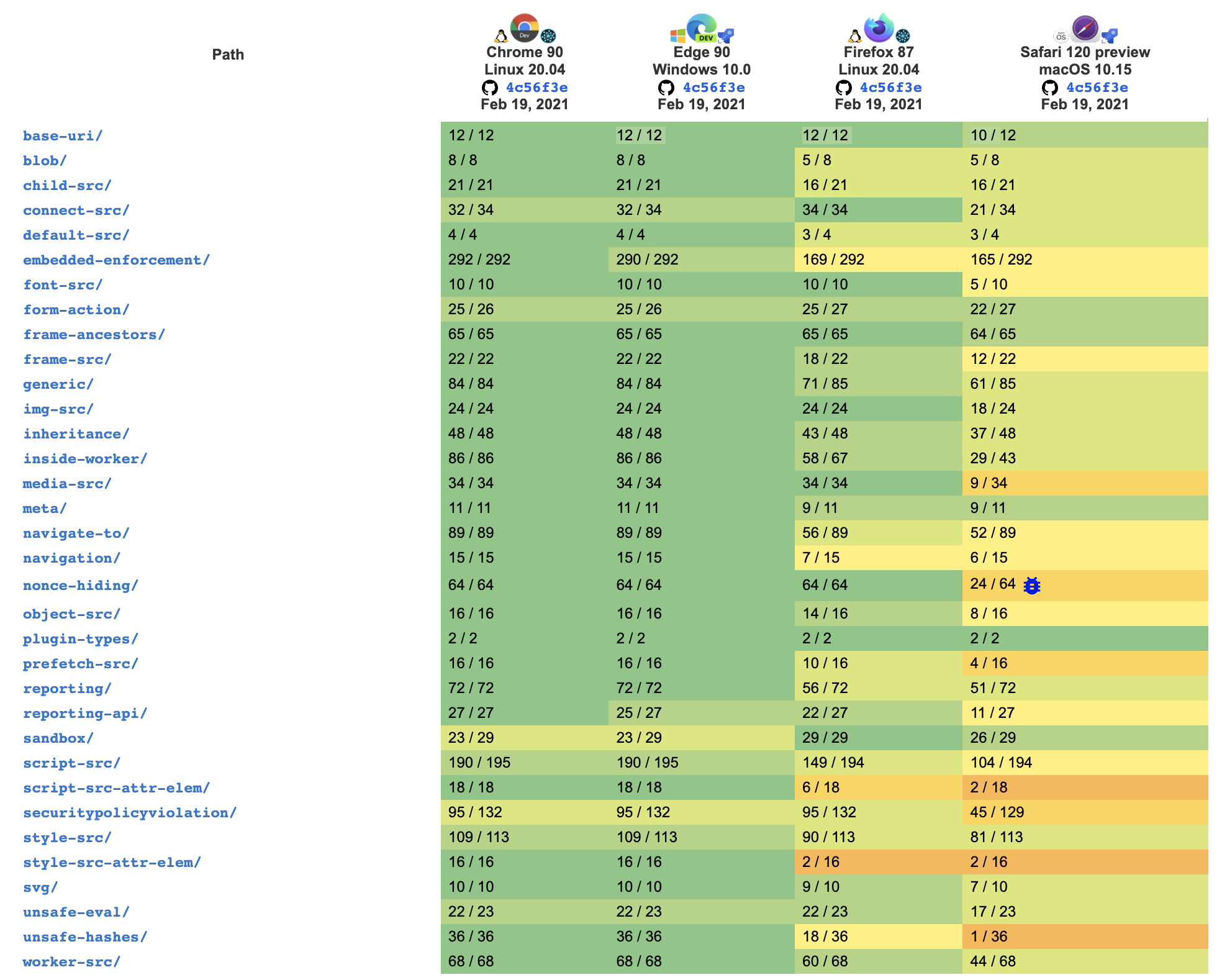Viewport: 1222px width, 980px height.
Task: Click Windows logo icon beside Edge
Action: pyautogui.click(x=677, y=35)
